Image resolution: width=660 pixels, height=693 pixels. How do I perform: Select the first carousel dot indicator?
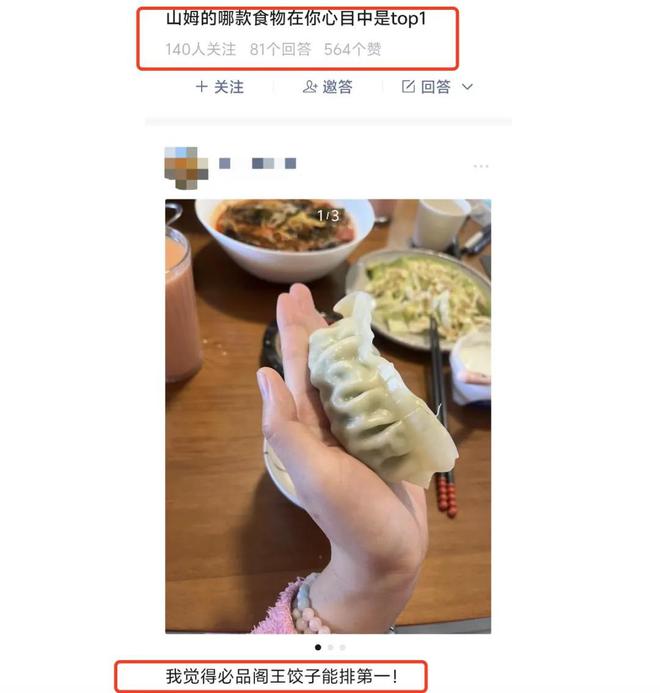click(x=318, y=647)
